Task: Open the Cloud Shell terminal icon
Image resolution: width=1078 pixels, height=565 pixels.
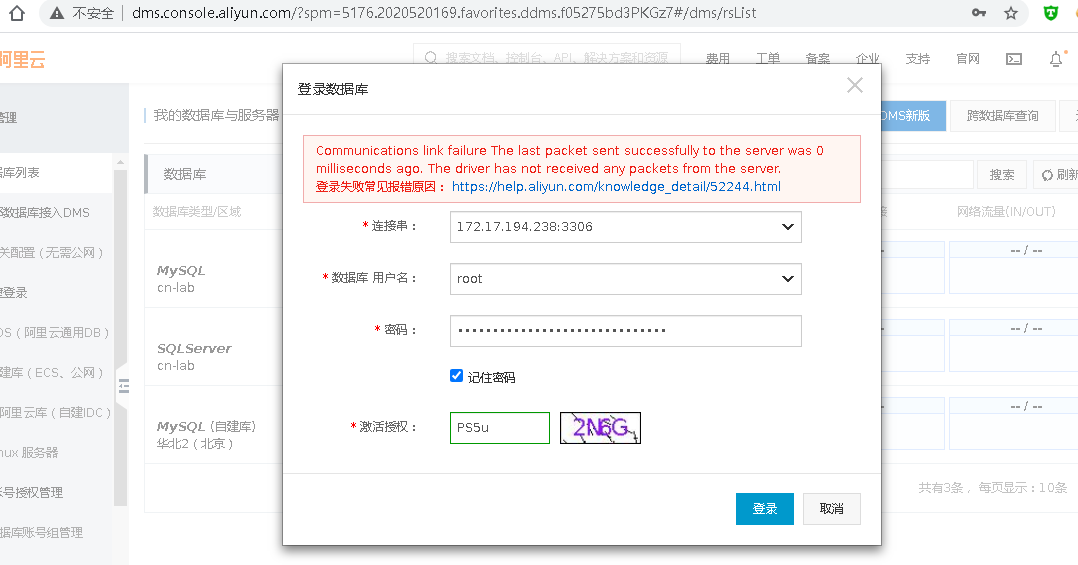Action: click(x=1014, y=59)
